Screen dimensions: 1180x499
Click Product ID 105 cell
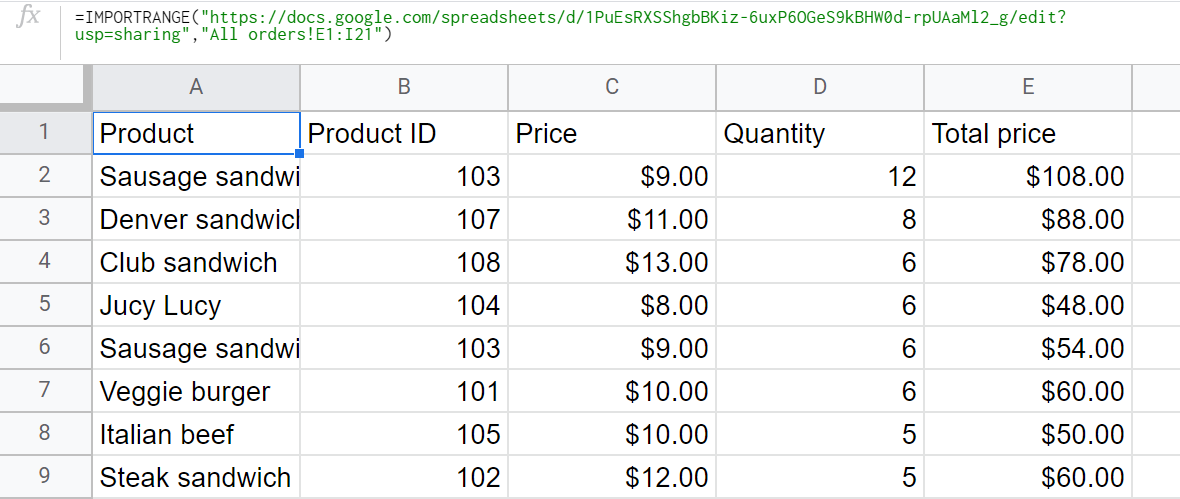click(404, 434)
